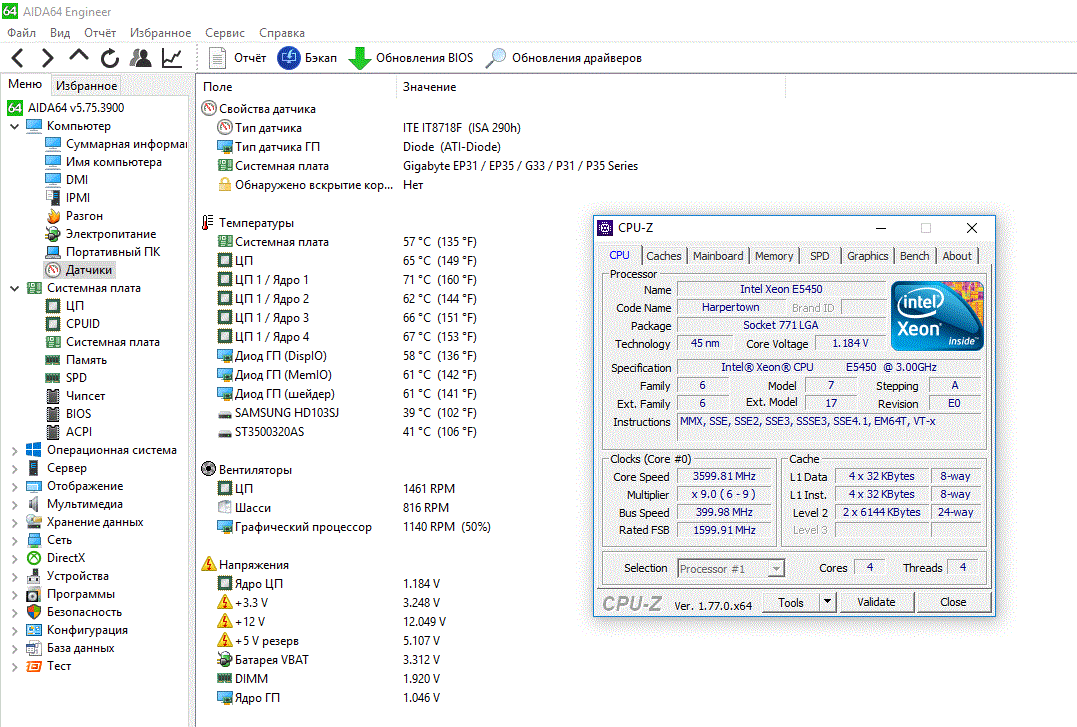Click the Значение column header
Viewport: 1077px width, 727px height.
click(429, 87)
